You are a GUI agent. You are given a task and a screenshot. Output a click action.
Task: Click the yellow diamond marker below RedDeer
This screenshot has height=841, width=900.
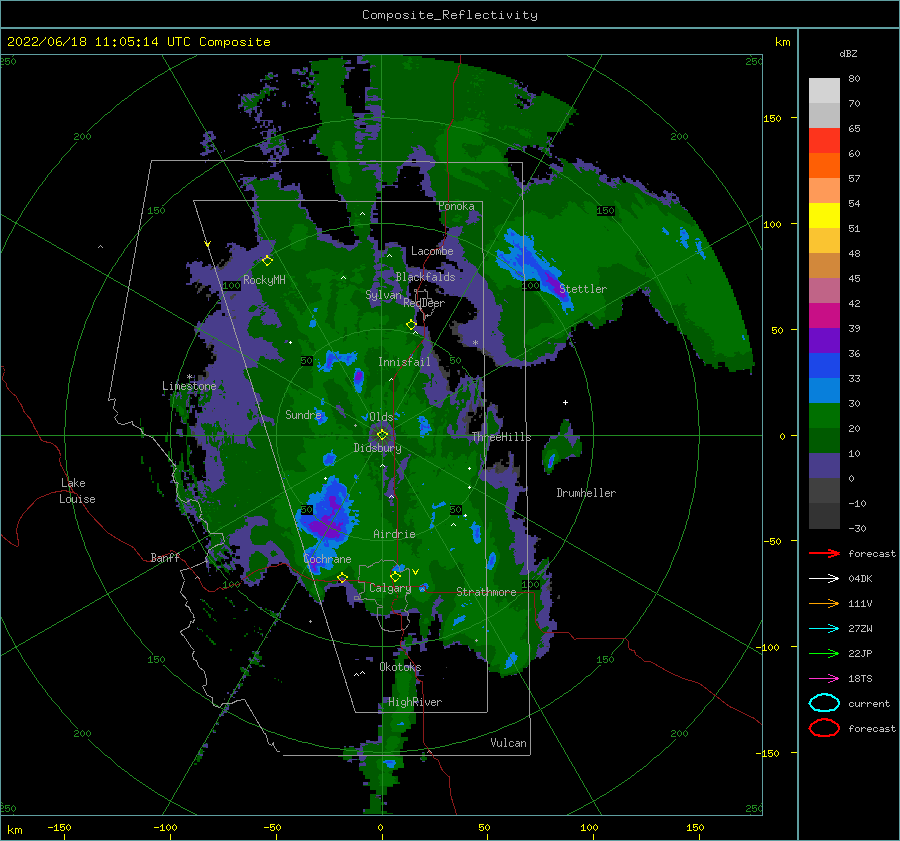coord(411,325)
